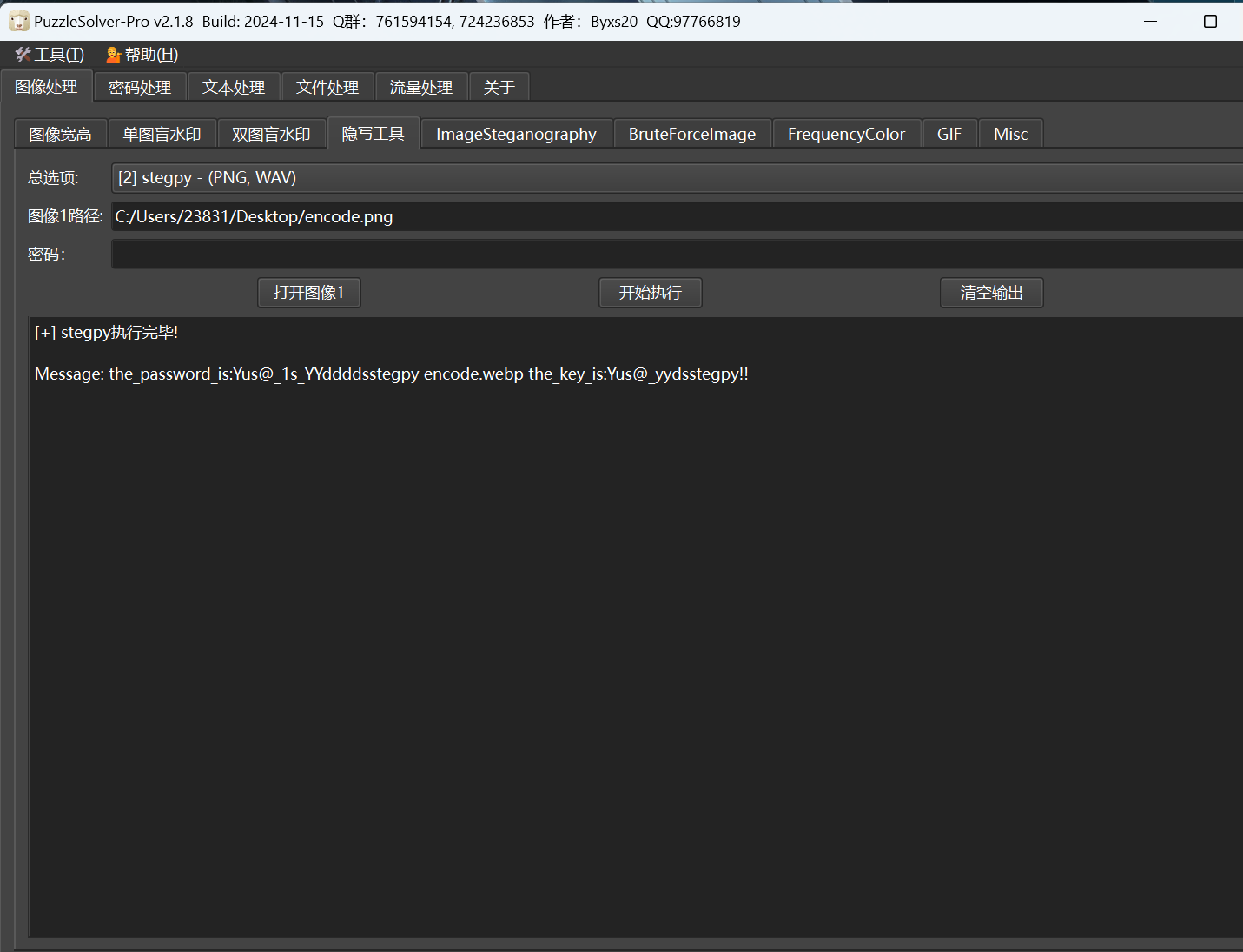Switch to the 图像处理 tab
This screenshot has height=952, width=1243.
click(47, 87)
